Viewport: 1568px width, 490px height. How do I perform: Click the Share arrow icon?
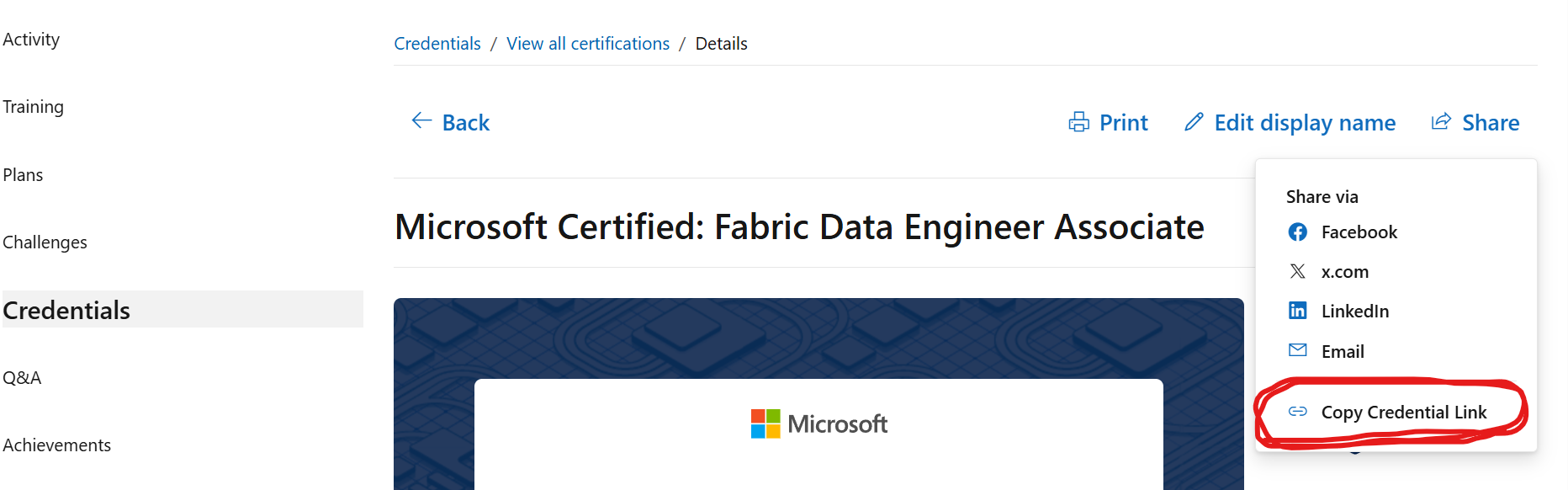[1441, 122]
